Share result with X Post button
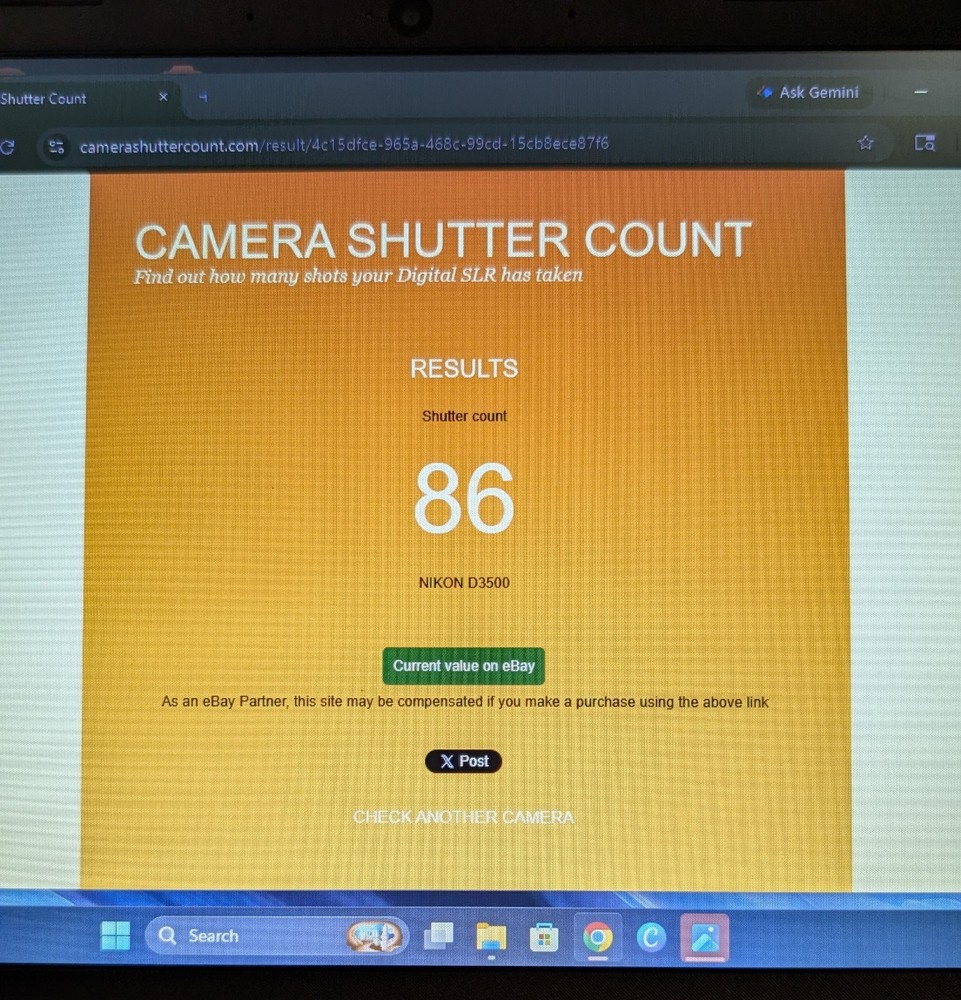The height and width of the screenshot is (1000, 961). pos(464,761)
